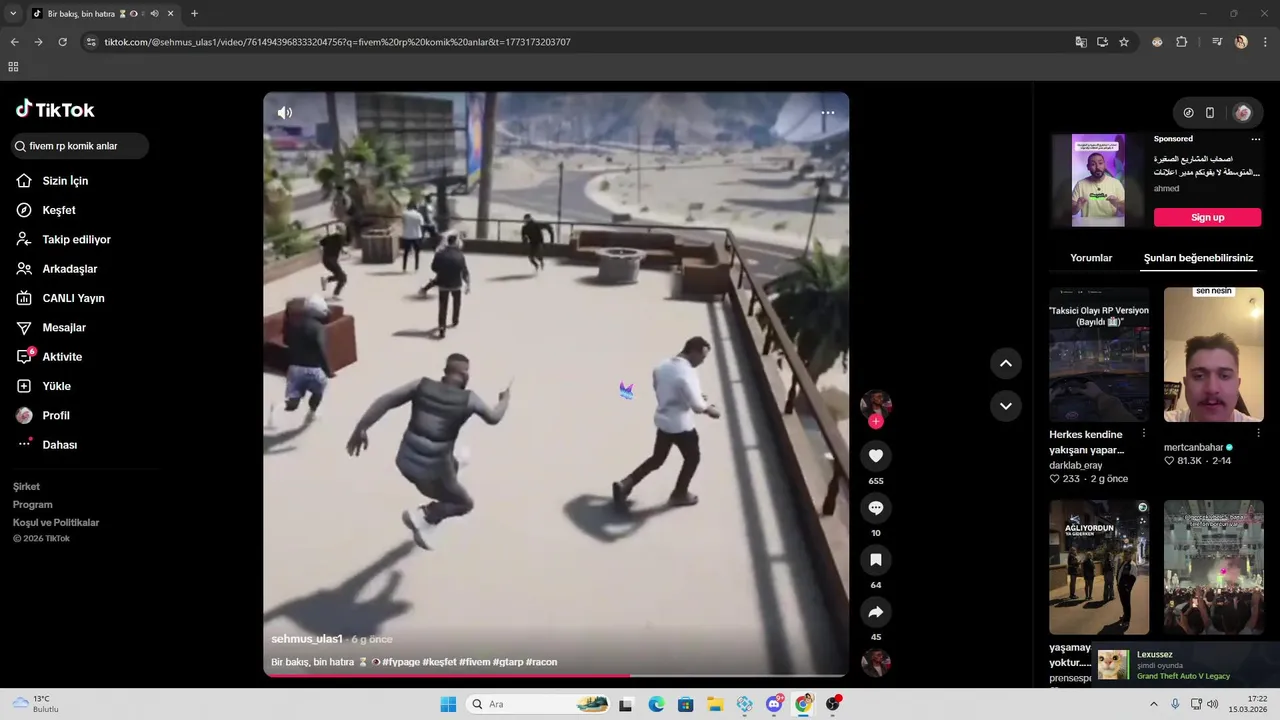Screen dimensions: 1280x720
Task: Click the TikTok logo
Action: [x=55, y=110]
